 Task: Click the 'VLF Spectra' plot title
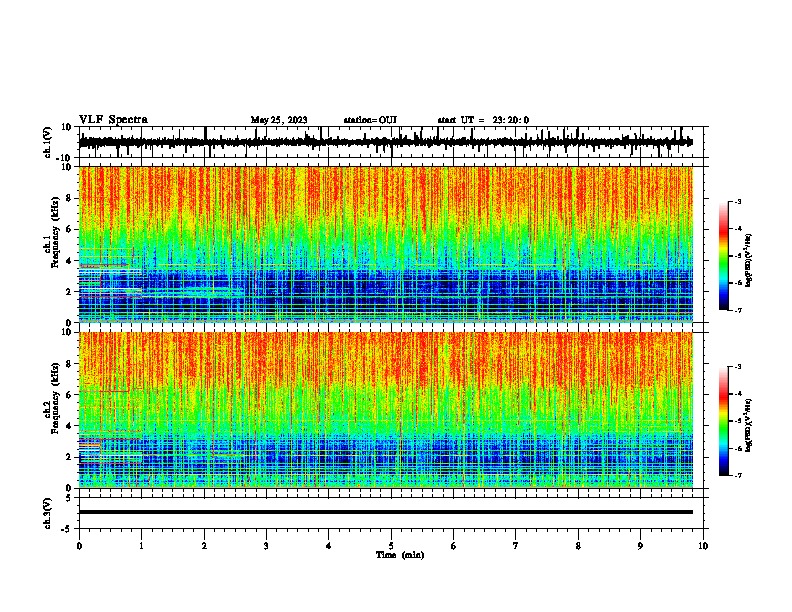tap(113, 120)
